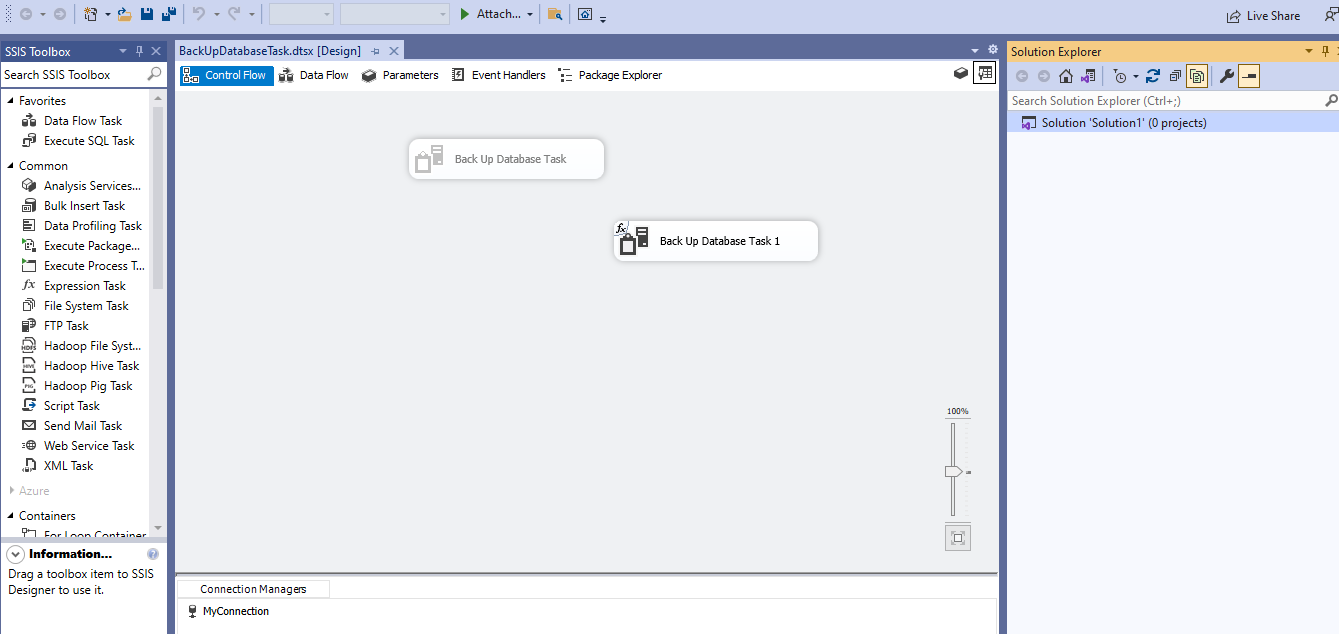
Task: Select the File System Task item
Action: [x=86, y=306]
